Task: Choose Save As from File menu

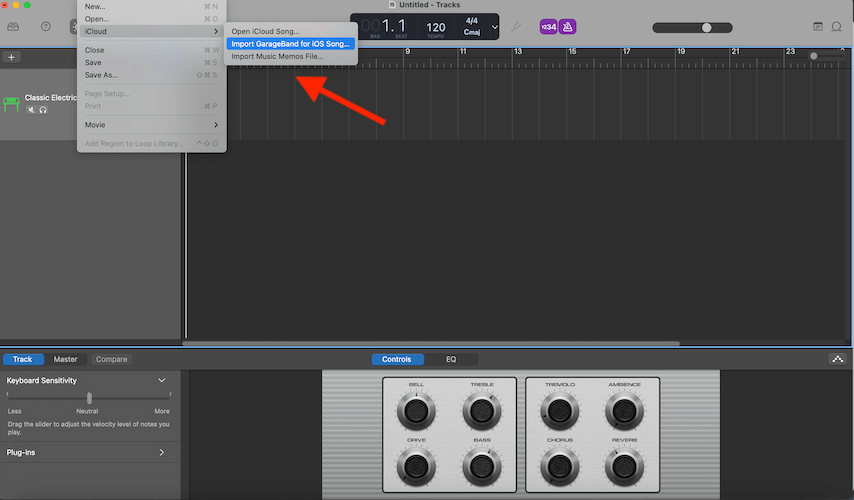Action: pos(100,75)
